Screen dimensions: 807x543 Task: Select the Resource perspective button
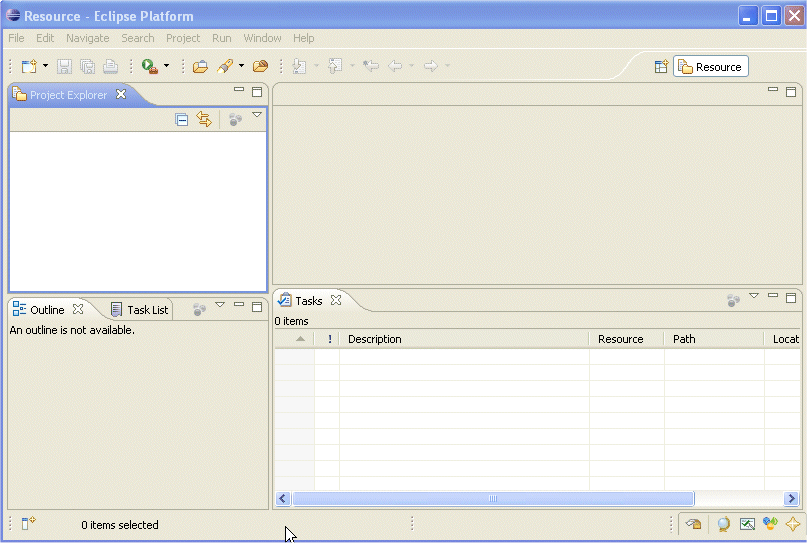coord(711,67)
